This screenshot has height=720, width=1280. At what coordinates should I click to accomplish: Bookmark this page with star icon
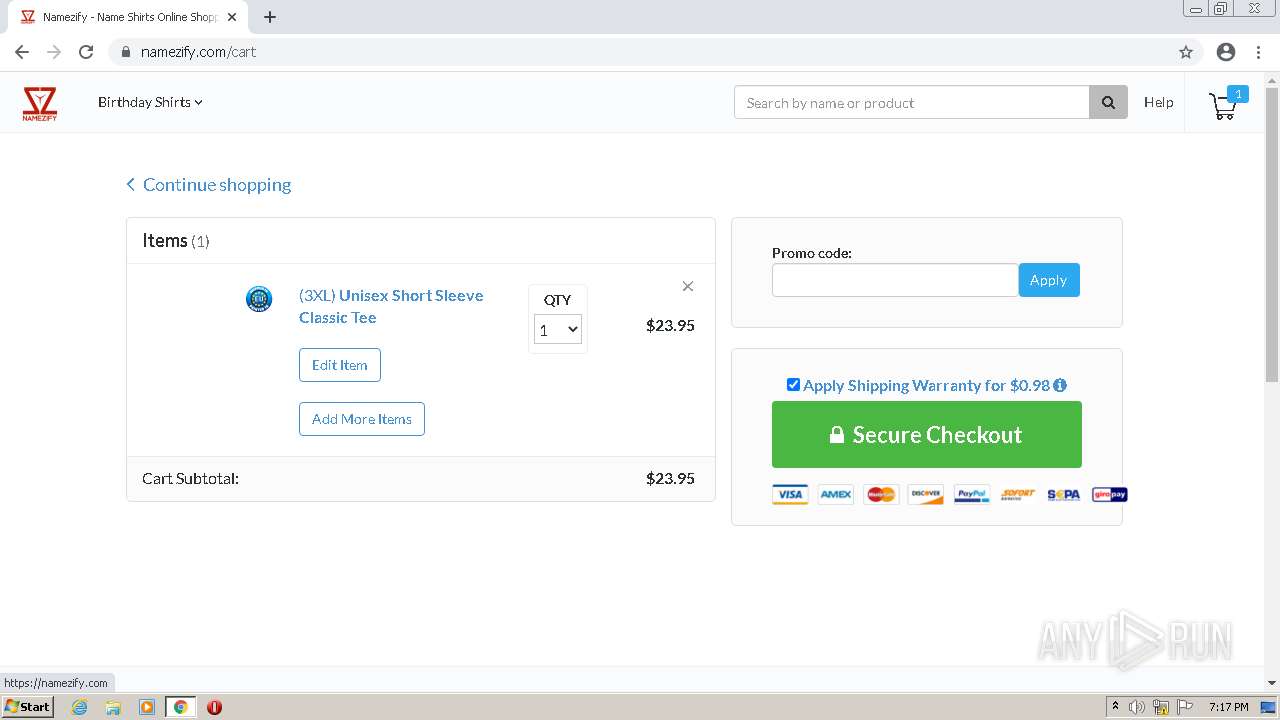click(x=1186, y=52)
